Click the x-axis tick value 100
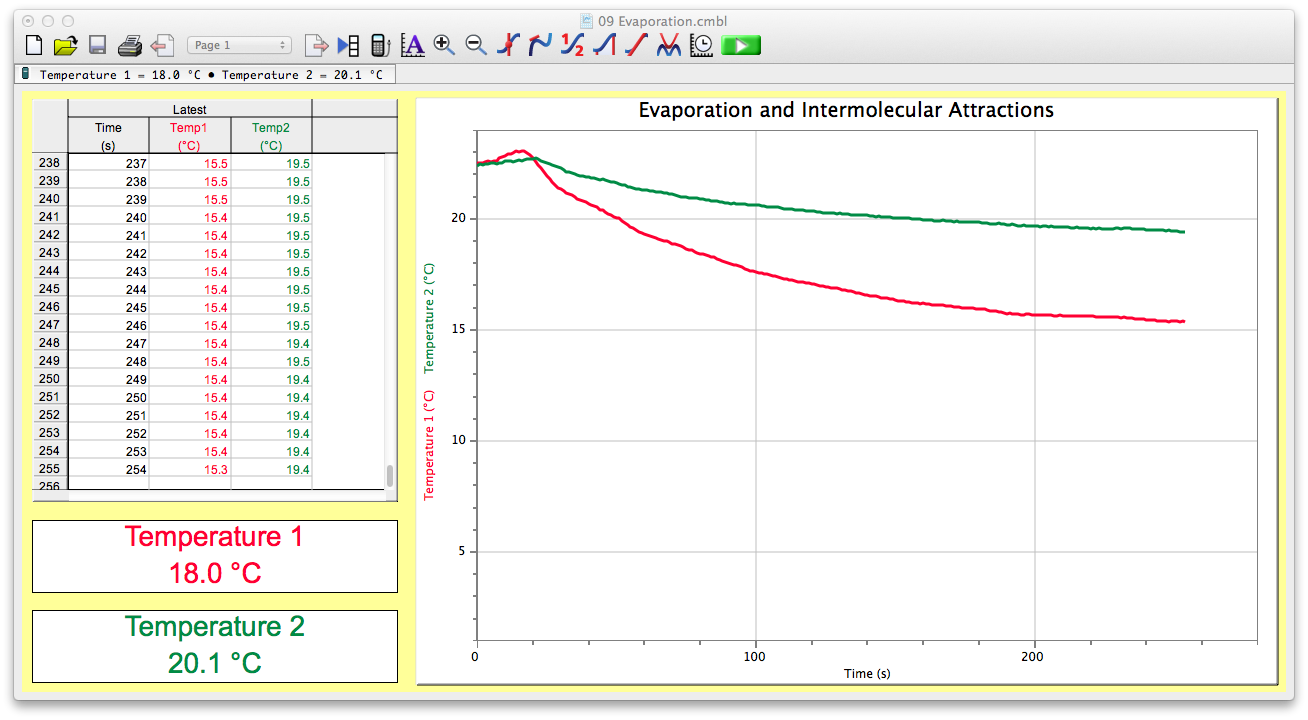1308x720 pixels. (755, 657)
